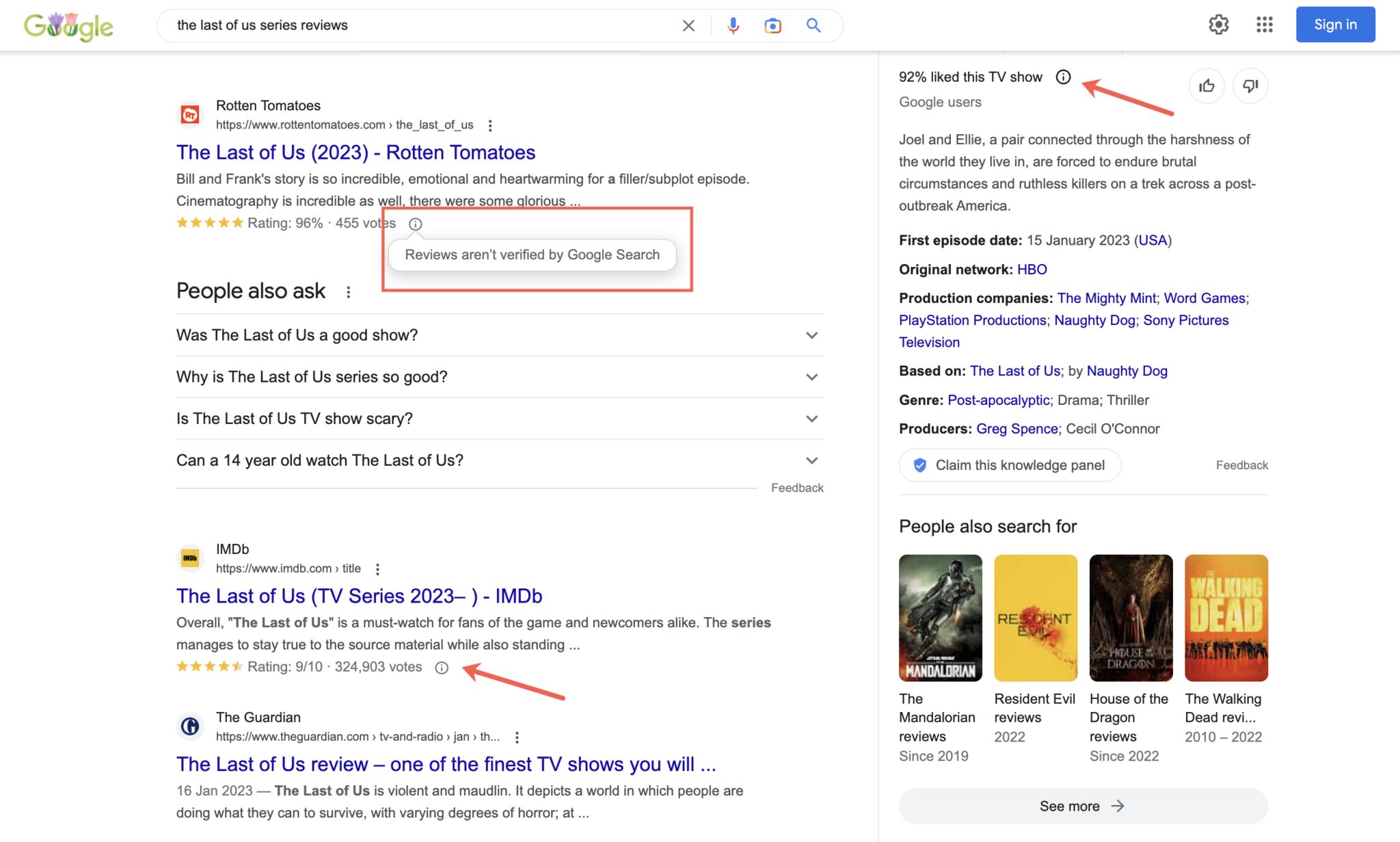Open the Word Games link
The image size is (1400, 842).
pos(1204,298)
